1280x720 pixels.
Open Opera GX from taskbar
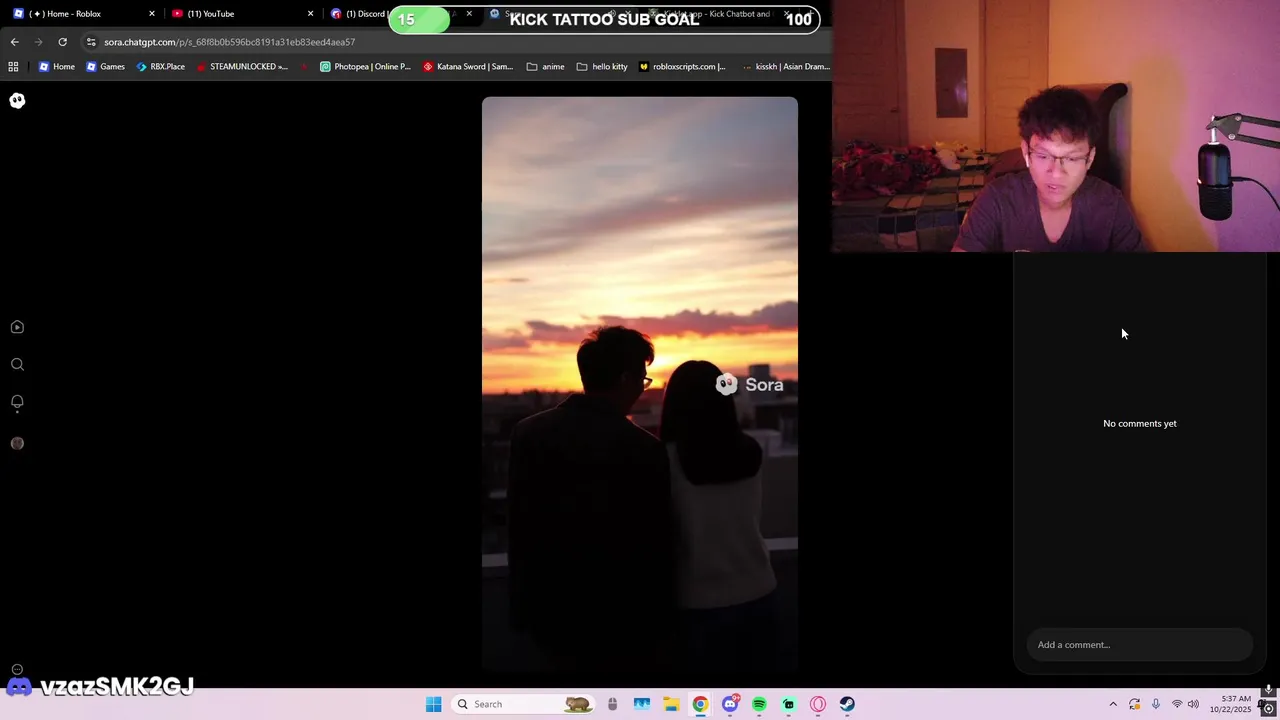click(x=818, y=704)
